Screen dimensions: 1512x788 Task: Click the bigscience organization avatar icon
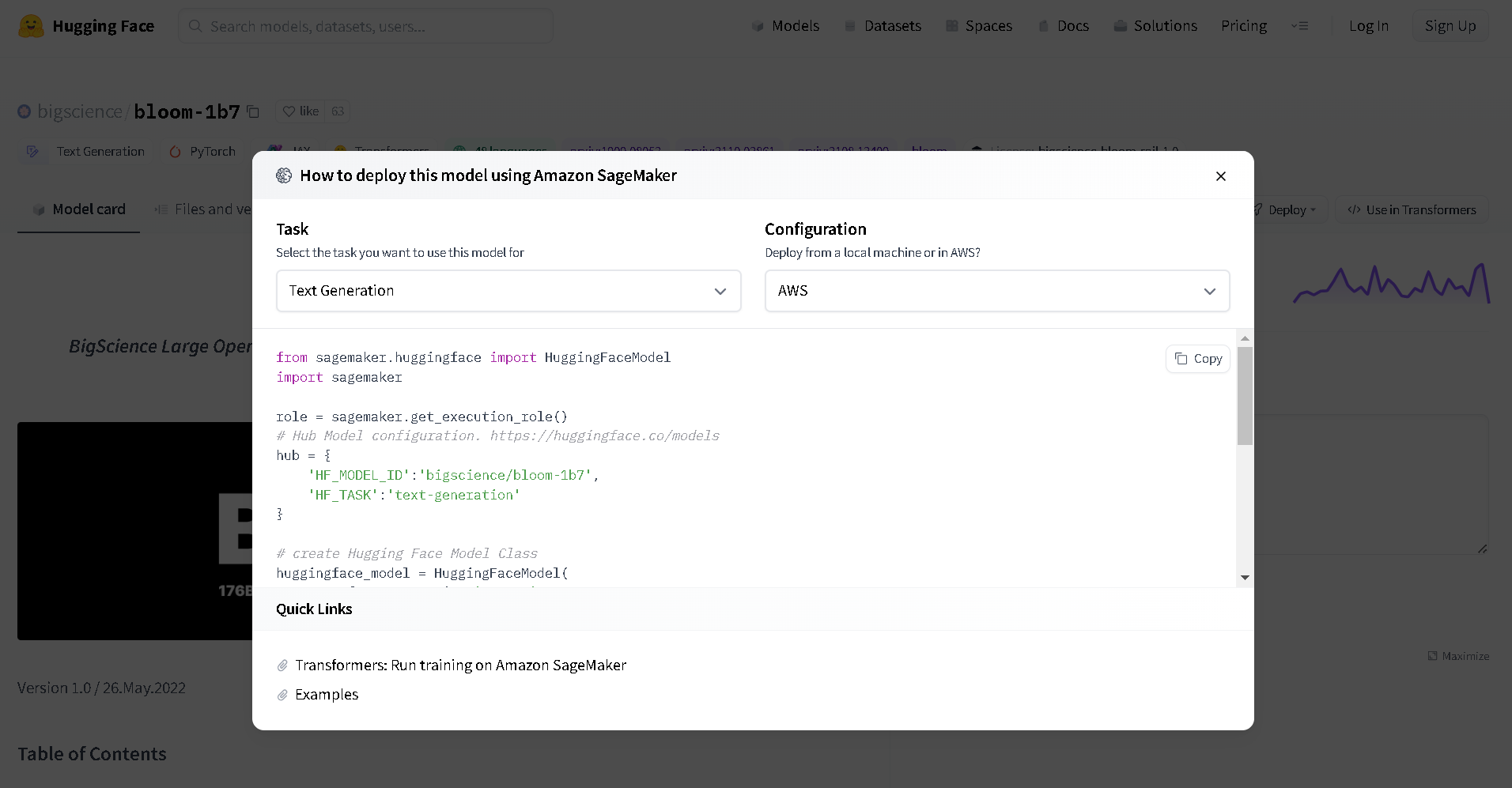click(25, 111)
